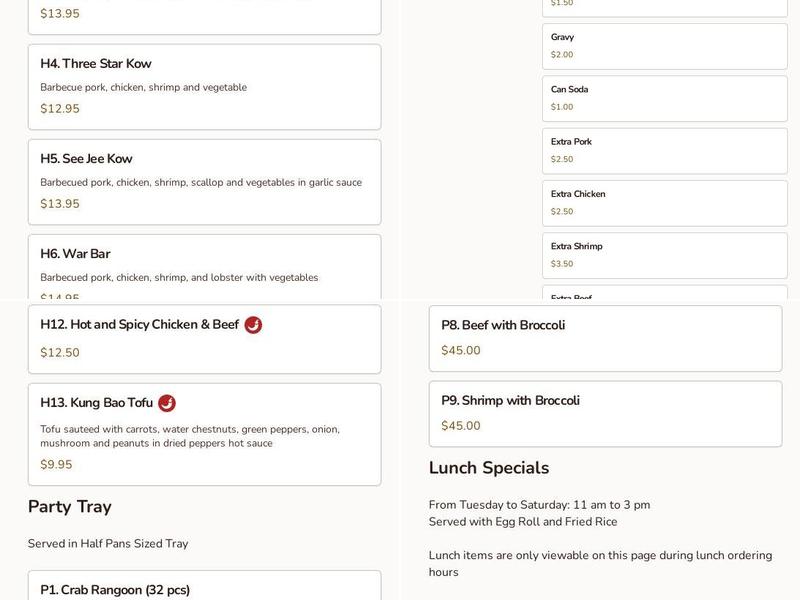Screen dimensions: 800x600
Task: Click the P8 Beef with Broccoli card
Action: tap(606, 339)
